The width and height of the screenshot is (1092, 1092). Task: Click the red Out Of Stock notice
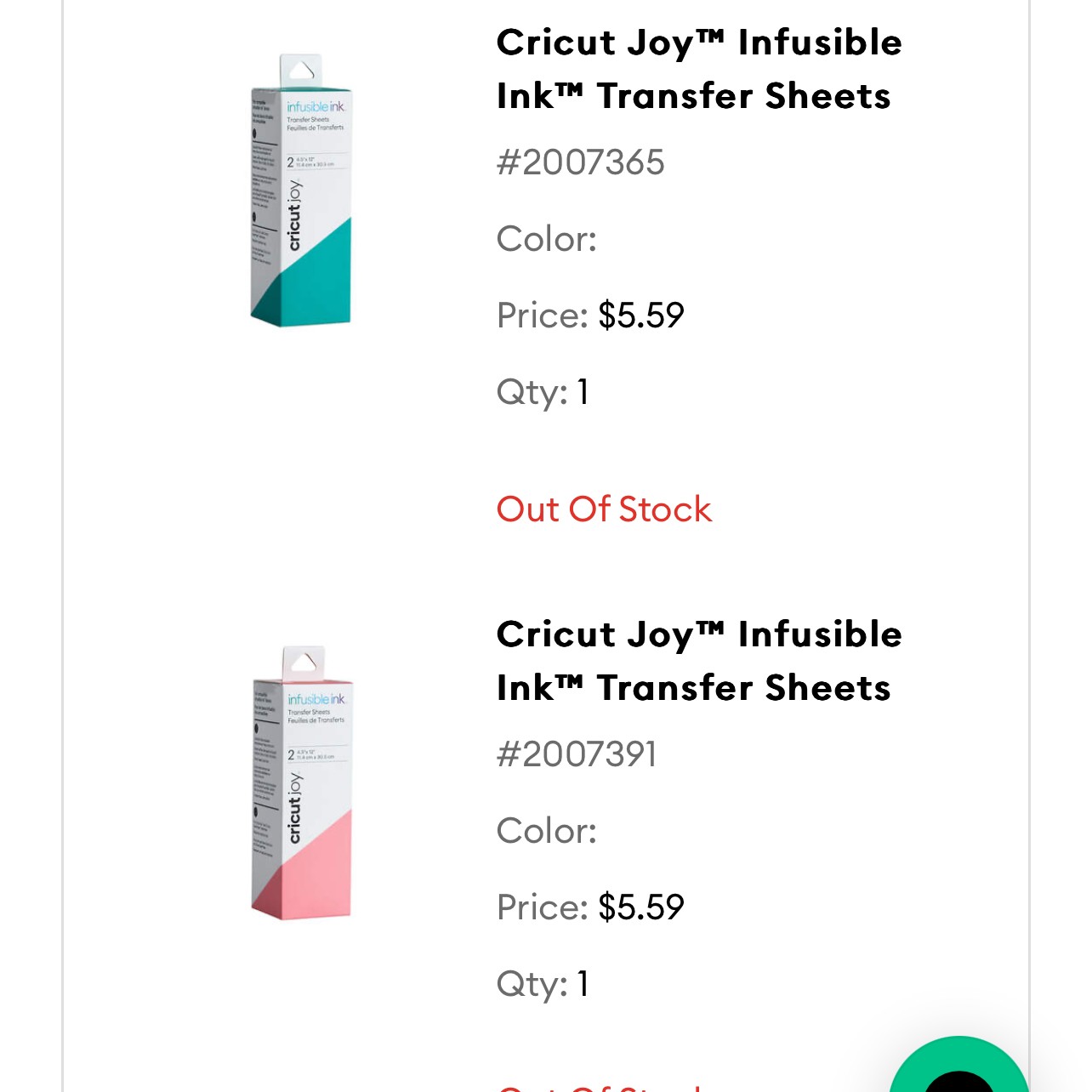[x=604, y=509]
